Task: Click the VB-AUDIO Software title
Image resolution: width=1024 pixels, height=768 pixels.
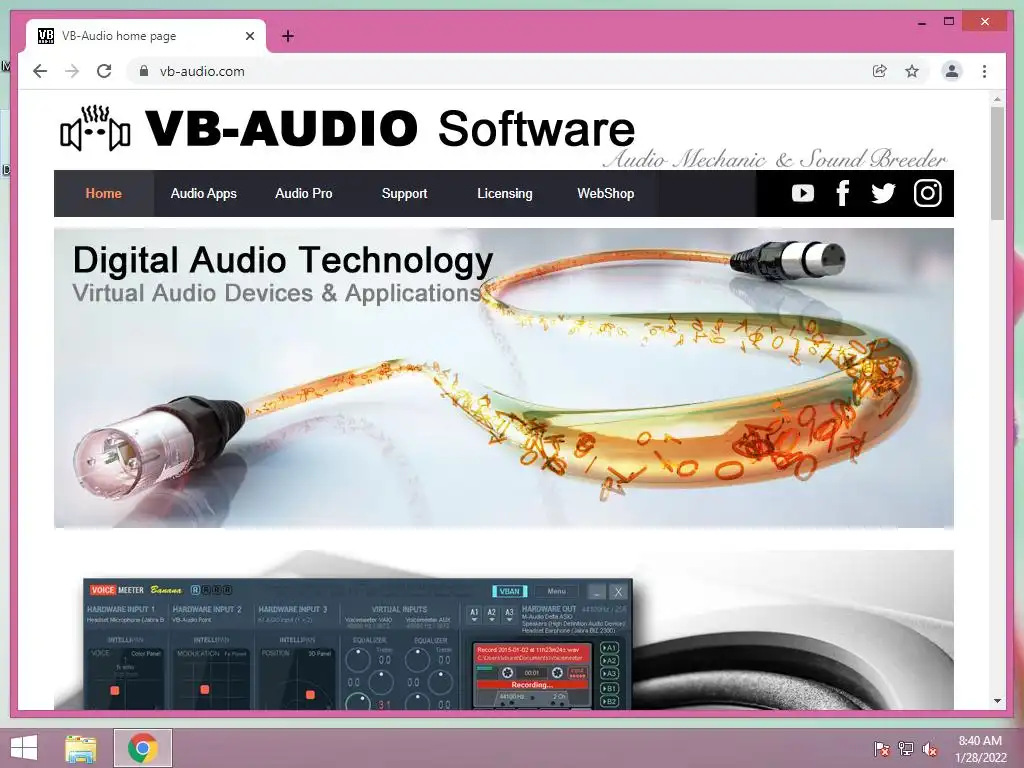Action: [389, 128]
